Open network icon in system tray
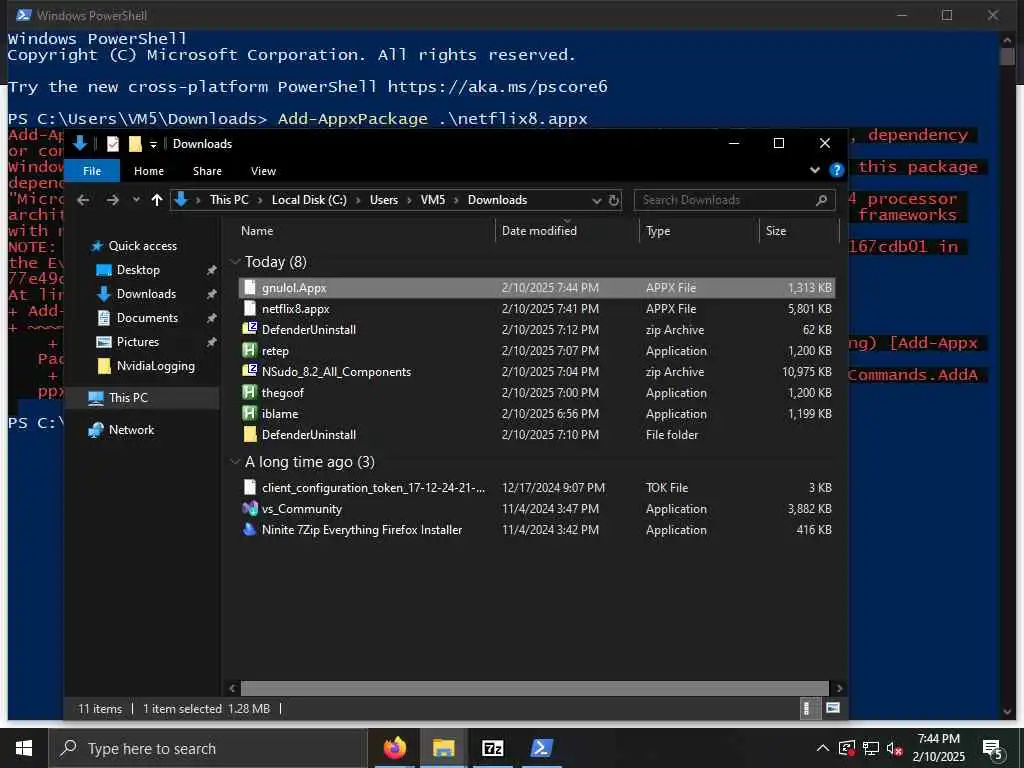Image resolution: width=1024 pixels, height=768 pixels. [871, 749]
